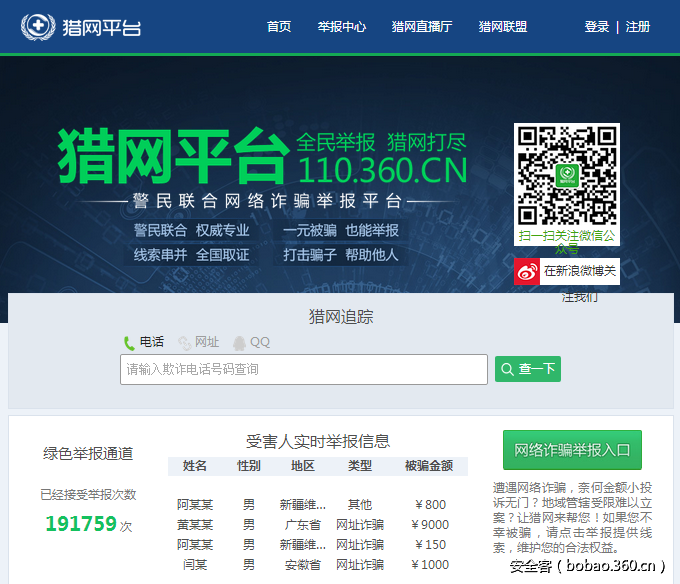
Task: Select the 电话 search tab
Action: [x=152, y=342]
